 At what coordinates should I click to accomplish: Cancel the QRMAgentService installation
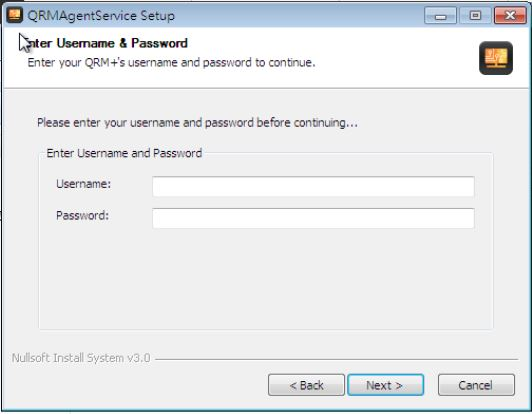tap(476, 385)
